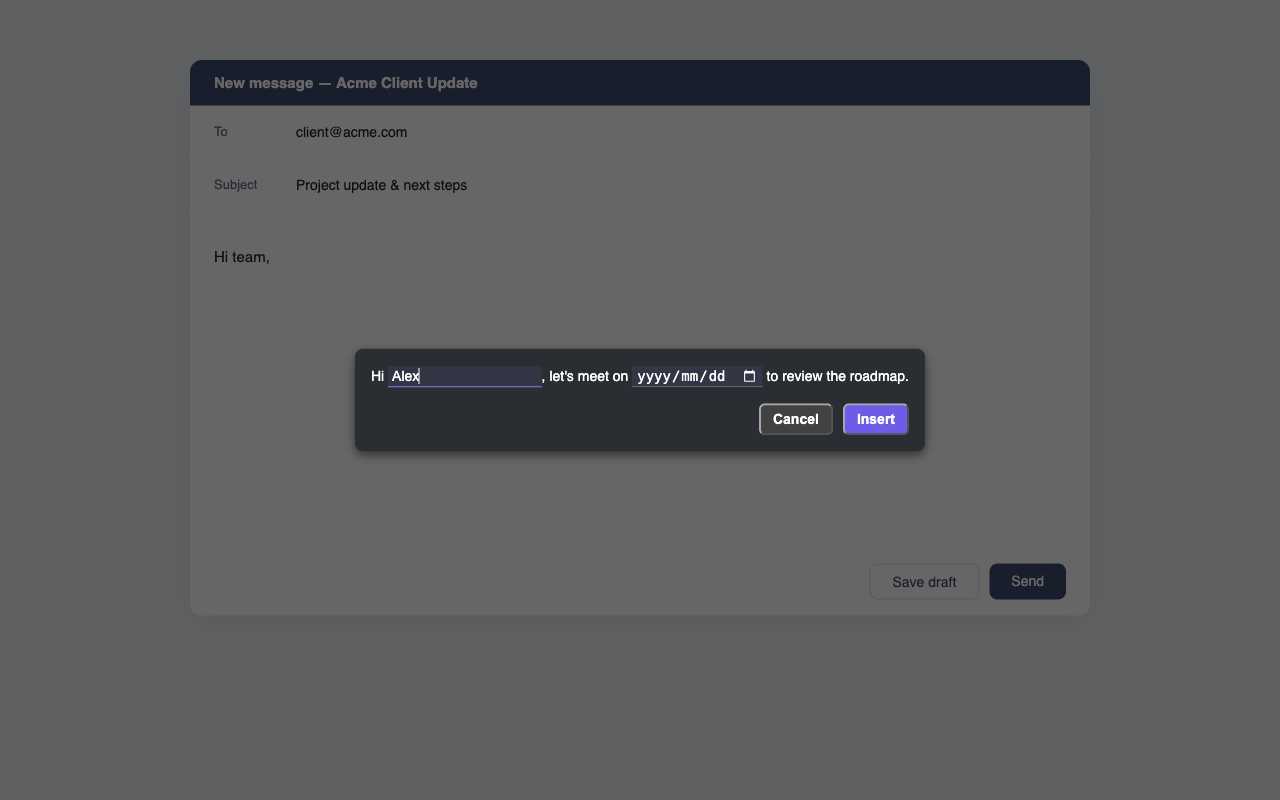Image resolution: width=1280 pixels, height=800 pixels.
Task: Click the 'Hi team,' line in message body
Action: (242, 257)
